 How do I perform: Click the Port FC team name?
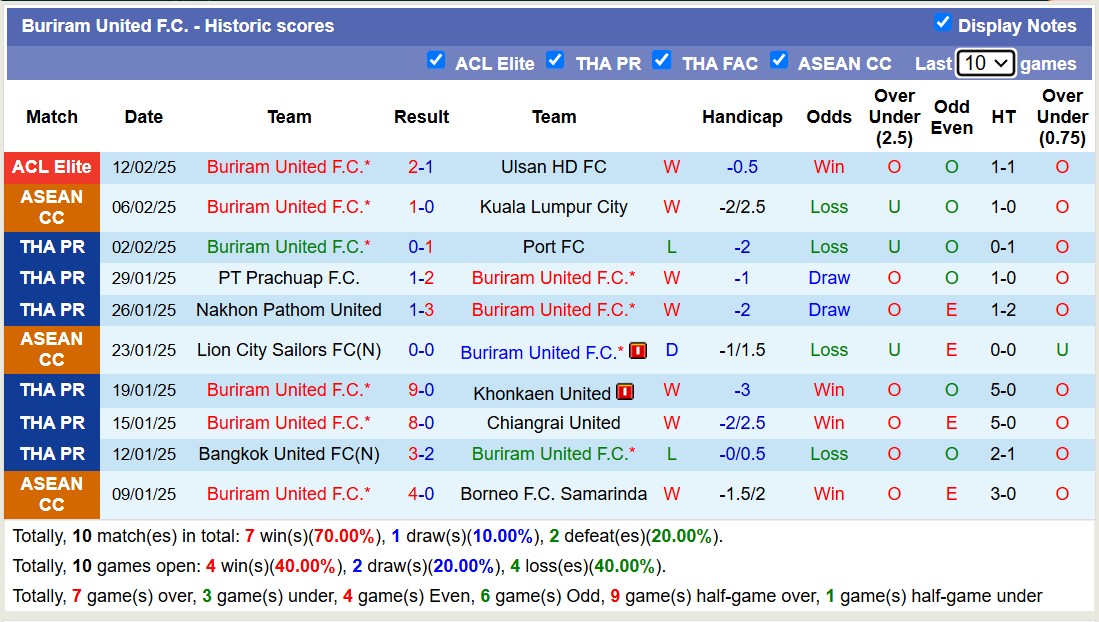[555, 247]
